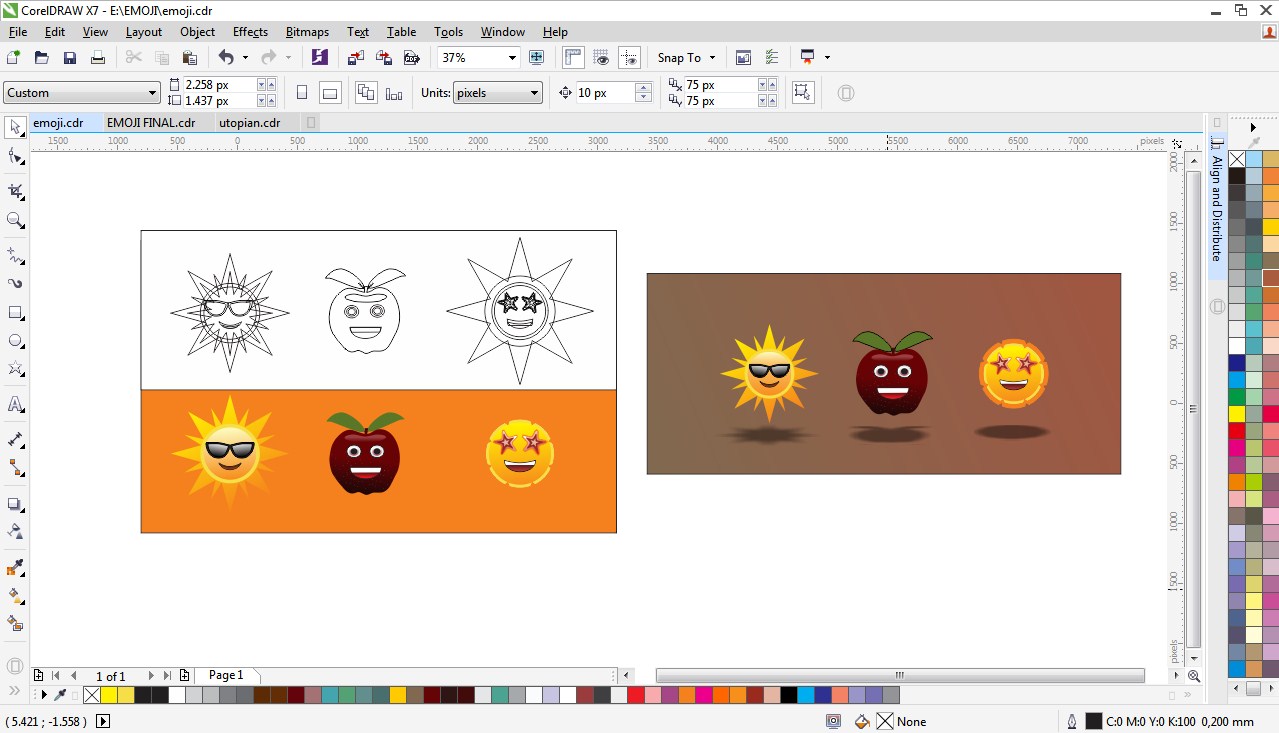Pick the yellow swatch in the document palette
The width and height of the screenshot is (1279, 733).
109,695
